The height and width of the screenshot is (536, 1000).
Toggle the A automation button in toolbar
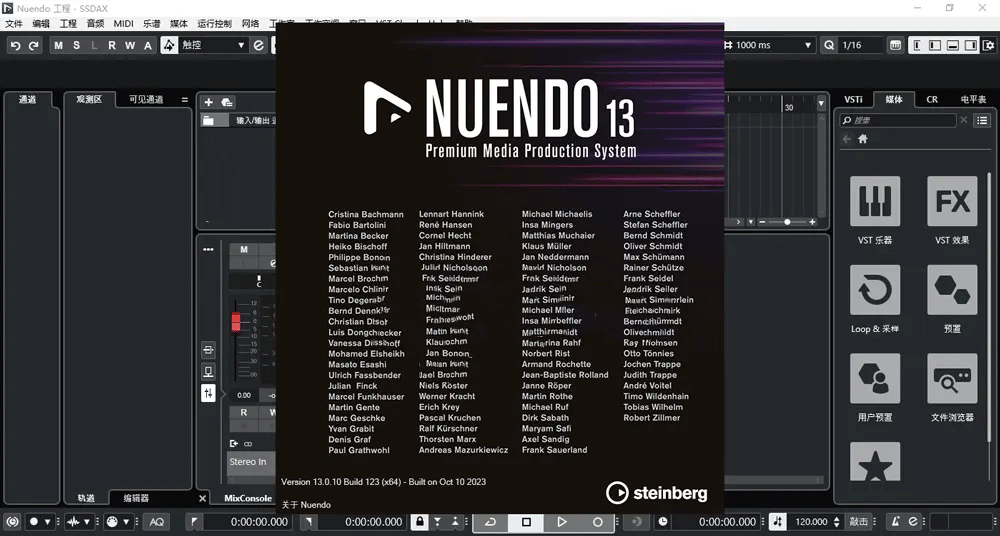(x=148, y=45)
